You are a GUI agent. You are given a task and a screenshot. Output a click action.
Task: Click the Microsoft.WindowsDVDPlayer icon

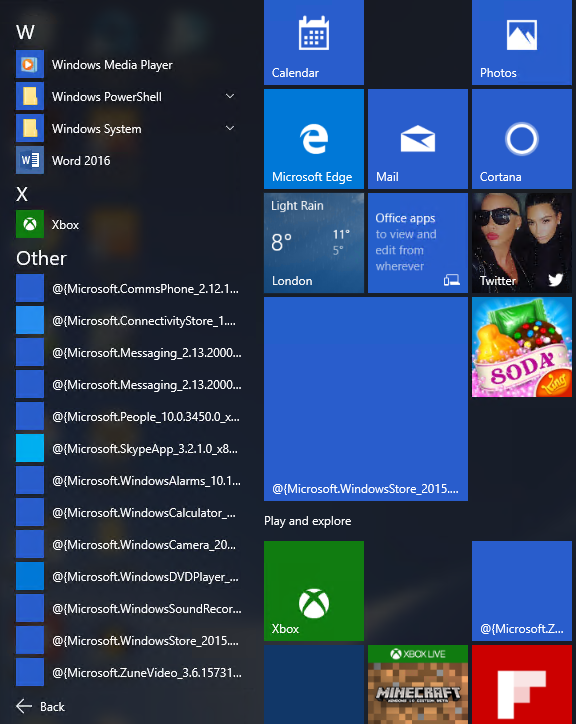tap(30, 576)
